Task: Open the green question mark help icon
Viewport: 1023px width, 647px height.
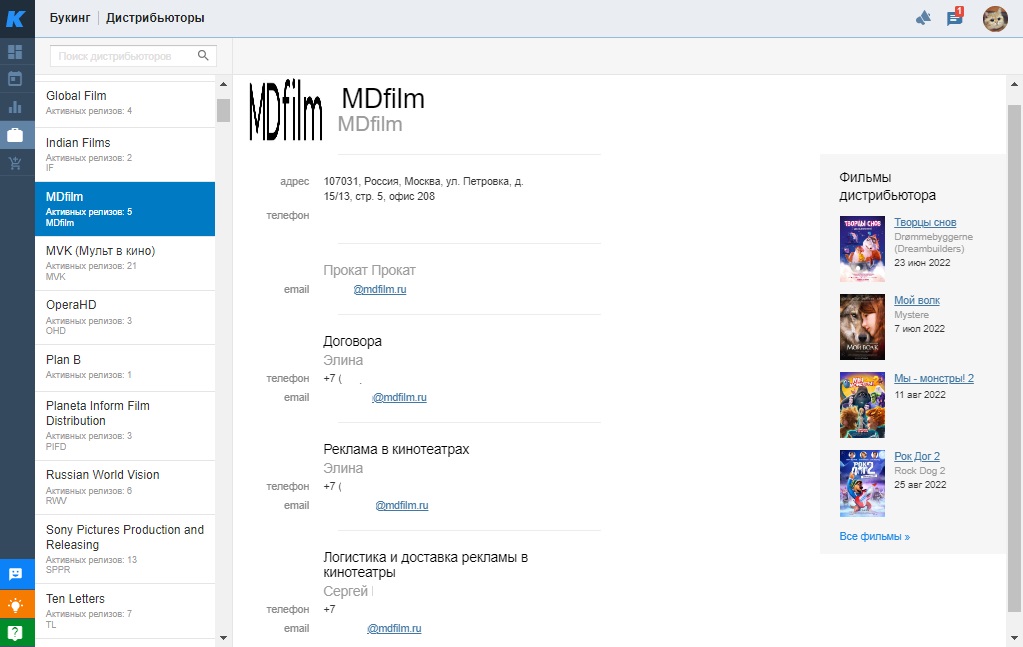Action: tap(16, 633)
